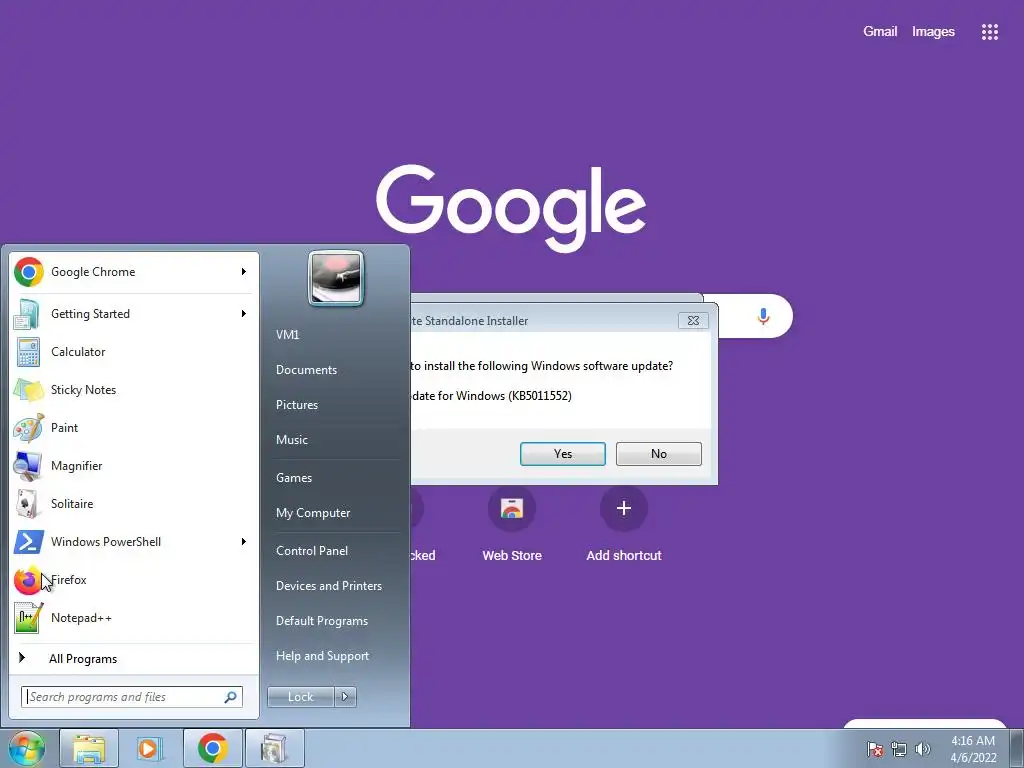Image resolution: width=1024 pixels, height=768 pixels.
Task: Click the Add shortcut plus icon
Action: pos(624,508)
